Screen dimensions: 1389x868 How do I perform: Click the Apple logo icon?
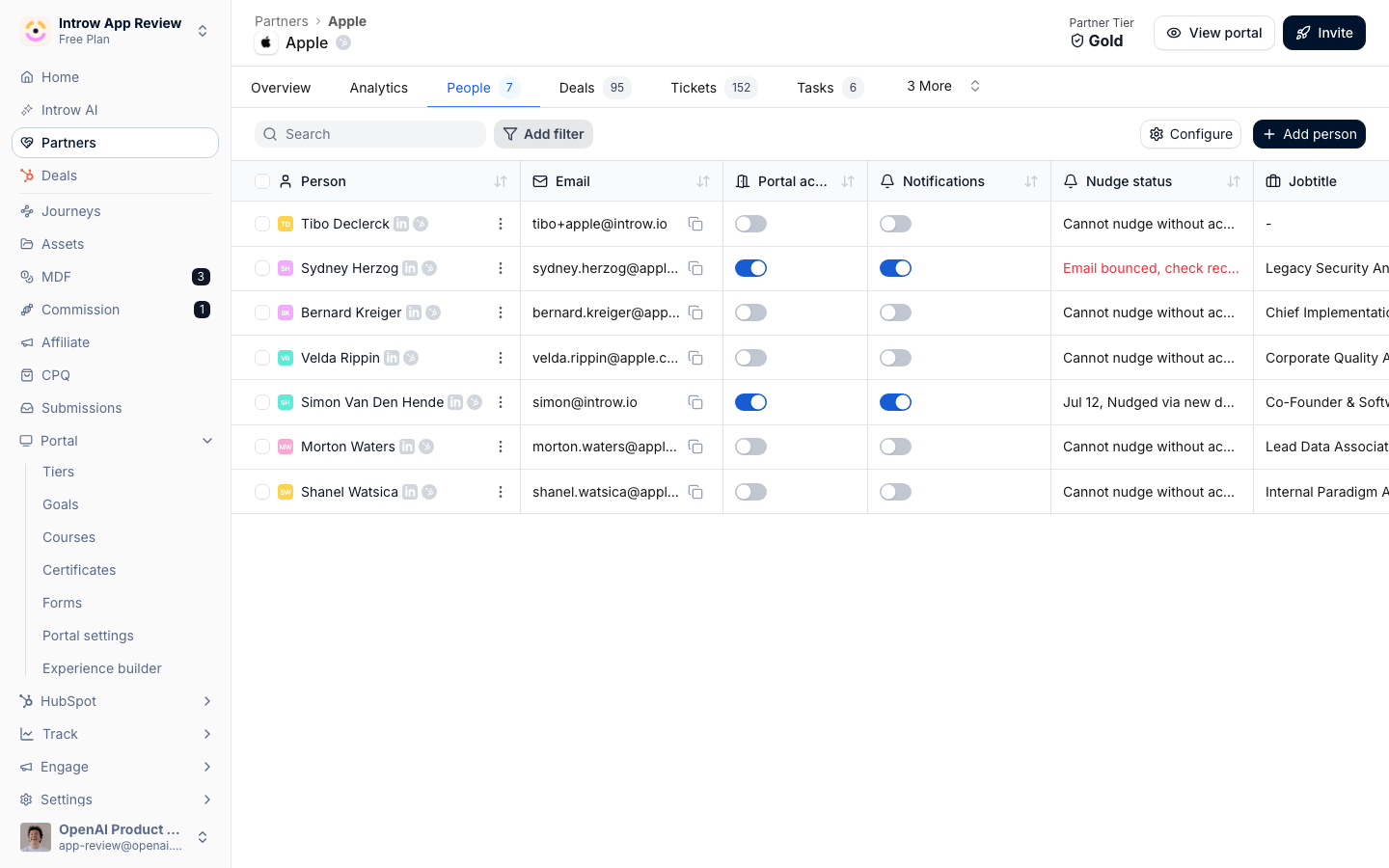[266, 42]
